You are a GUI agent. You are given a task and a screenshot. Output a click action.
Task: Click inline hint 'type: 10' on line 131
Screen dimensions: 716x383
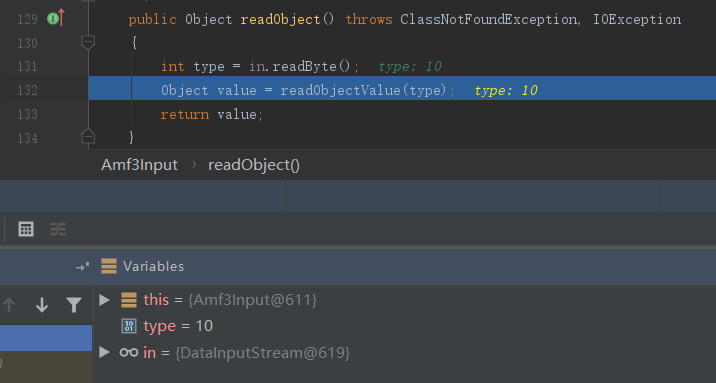(x=410, y=67)
